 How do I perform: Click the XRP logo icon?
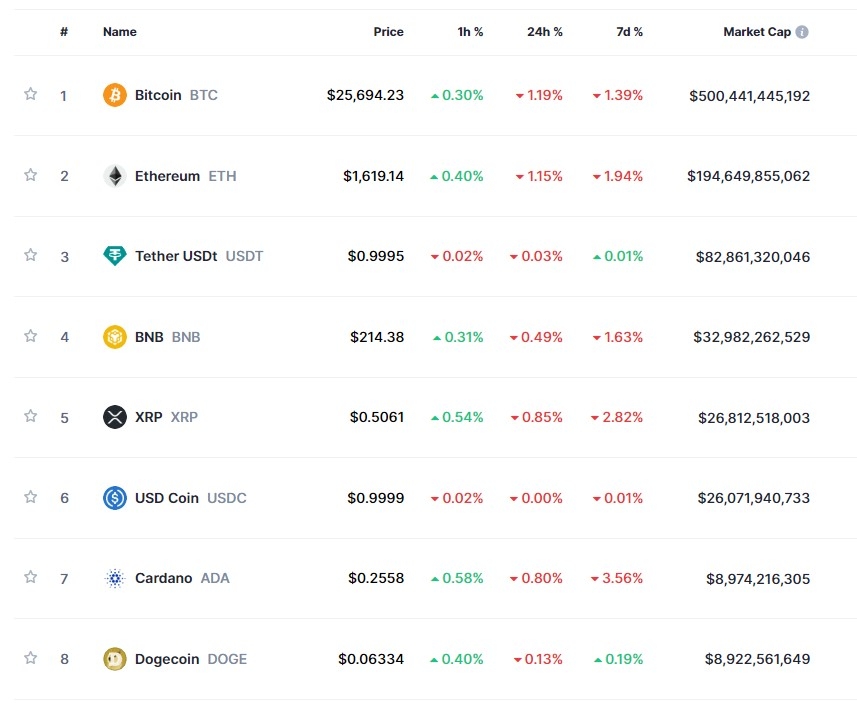tap(115, 418)
